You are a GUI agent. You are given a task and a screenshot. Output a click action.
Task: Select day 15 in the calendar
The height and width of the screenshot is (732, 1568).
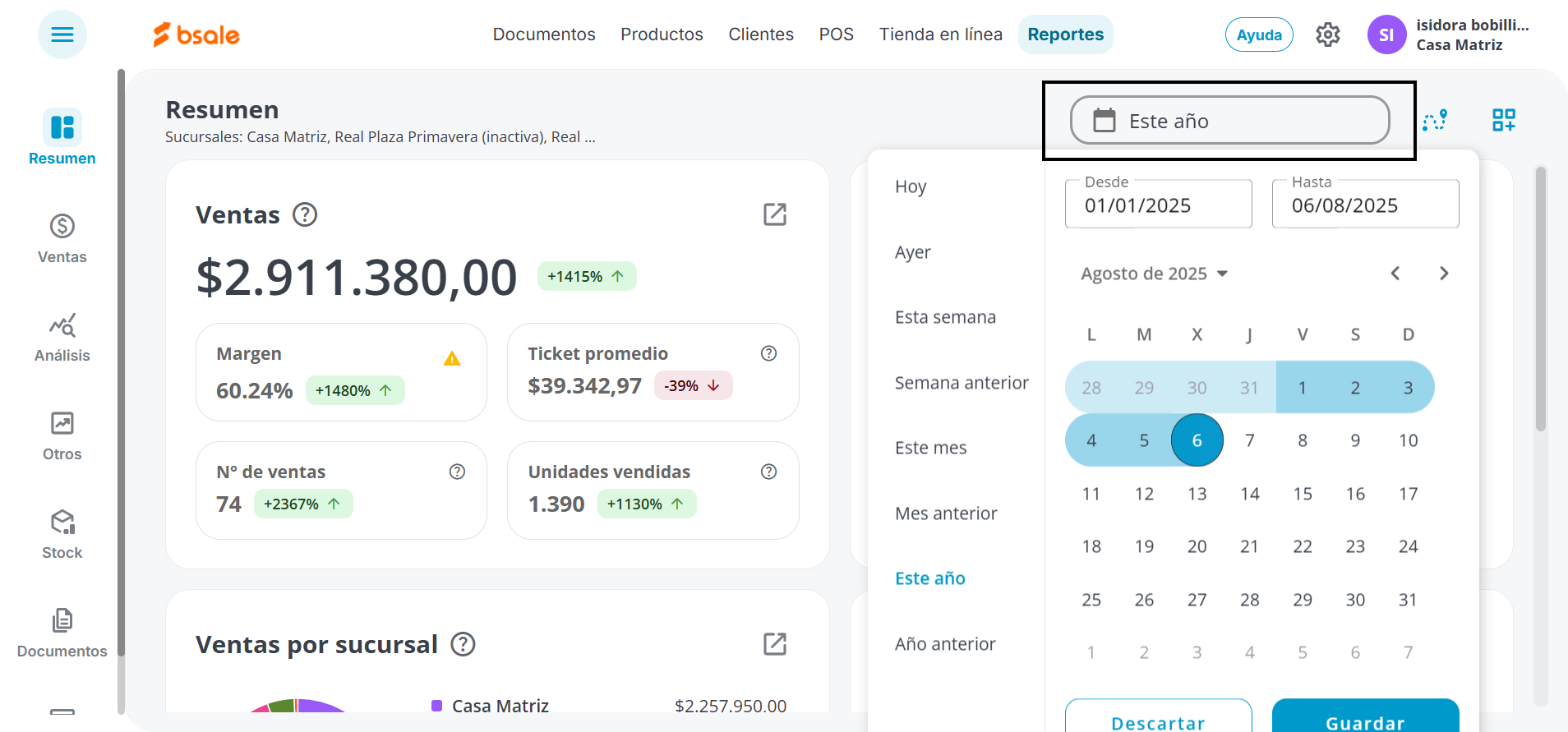1303,494
